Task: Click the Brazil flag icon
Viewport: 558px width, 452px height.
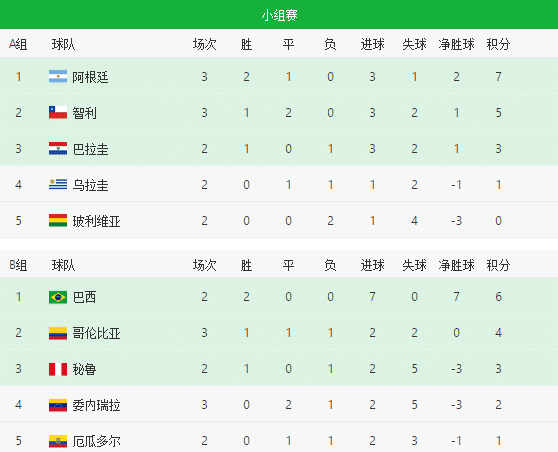Action: click(x=58, y=297)
